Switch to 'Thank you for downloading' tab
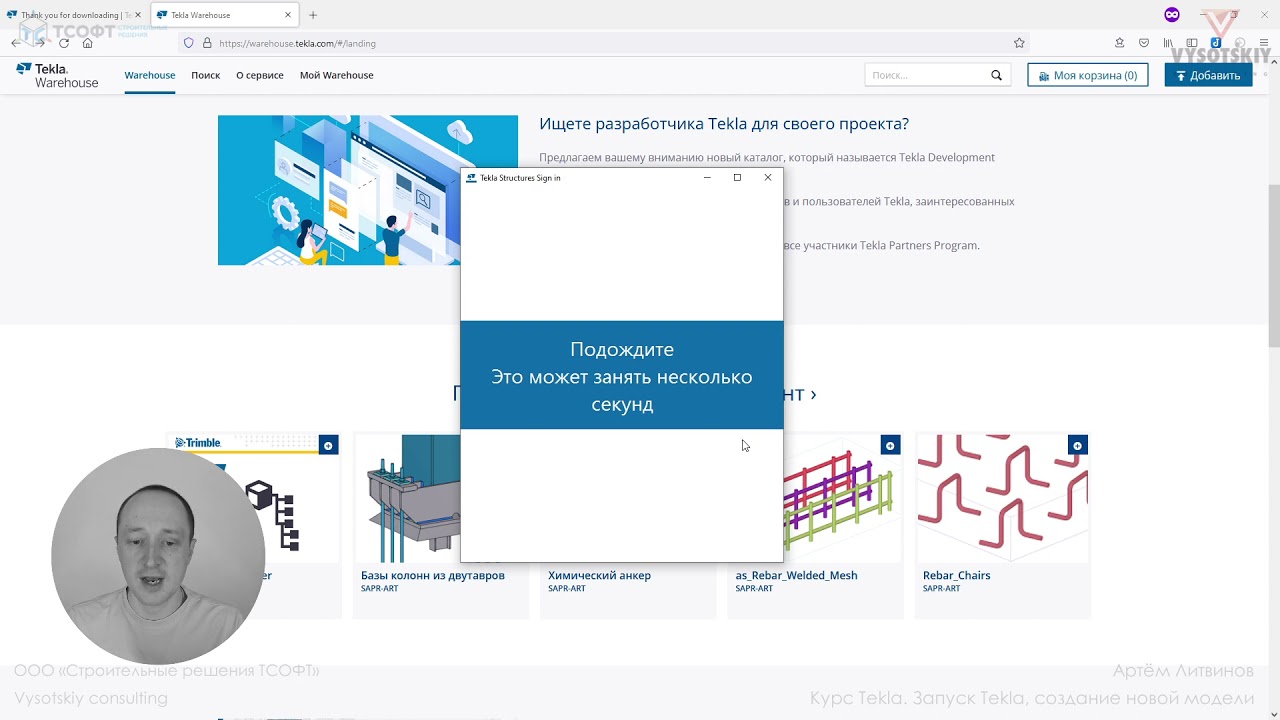This screenshot has width=1280, height=720. (74, 15)
